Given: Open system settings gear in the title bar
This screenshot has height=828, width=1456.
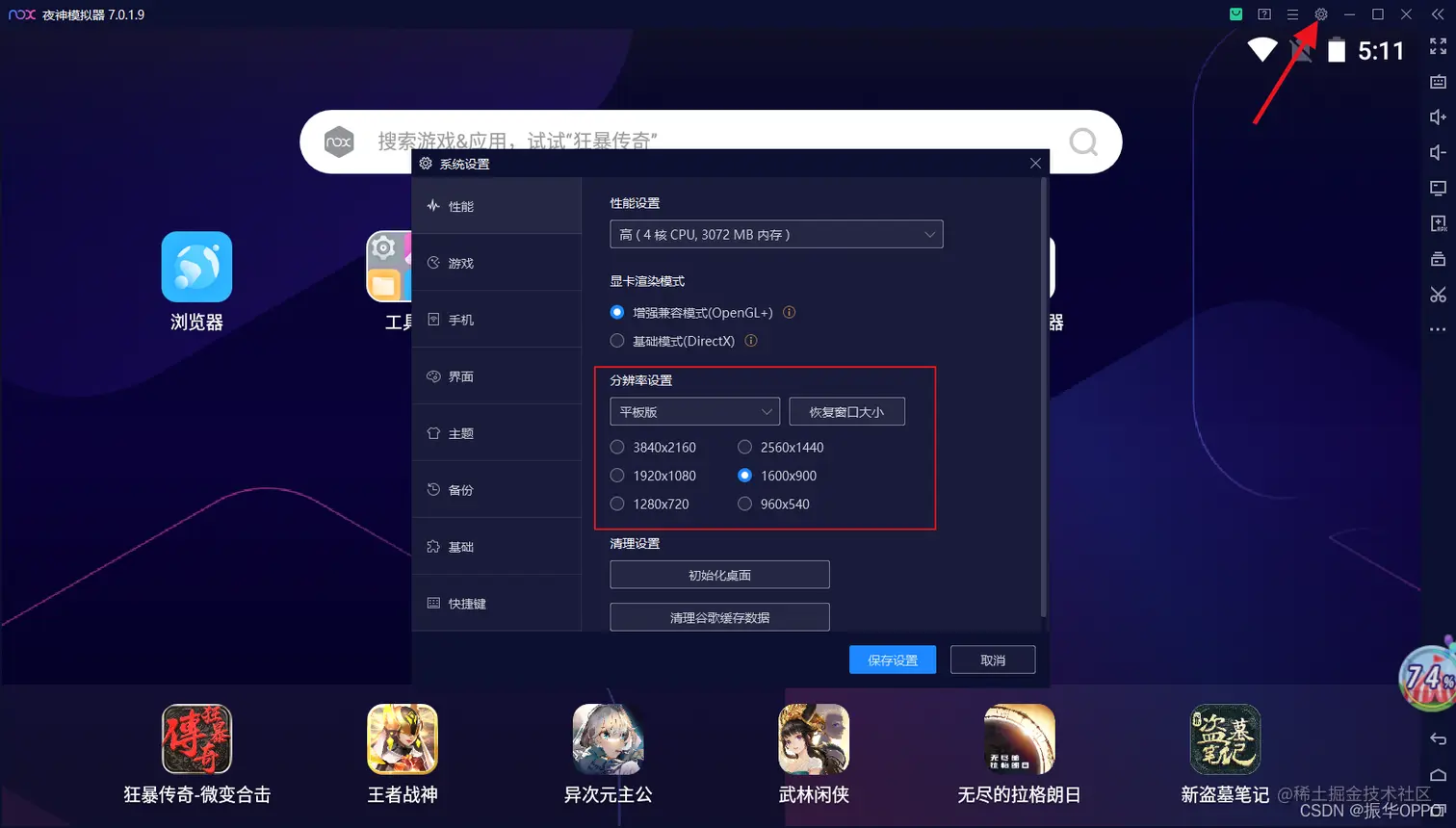Looking at the screenshot, I should click(x=1321, y=14).
